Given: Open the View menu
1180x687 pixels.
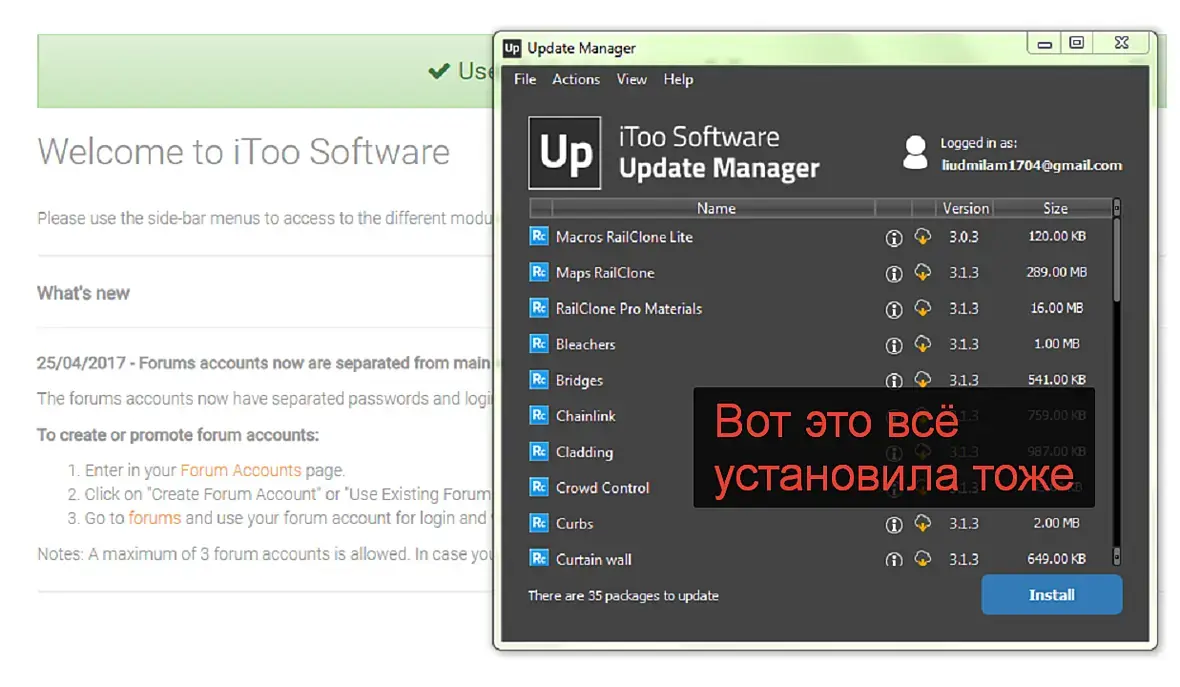Looking at the screenshot, I should pos(631,79).
